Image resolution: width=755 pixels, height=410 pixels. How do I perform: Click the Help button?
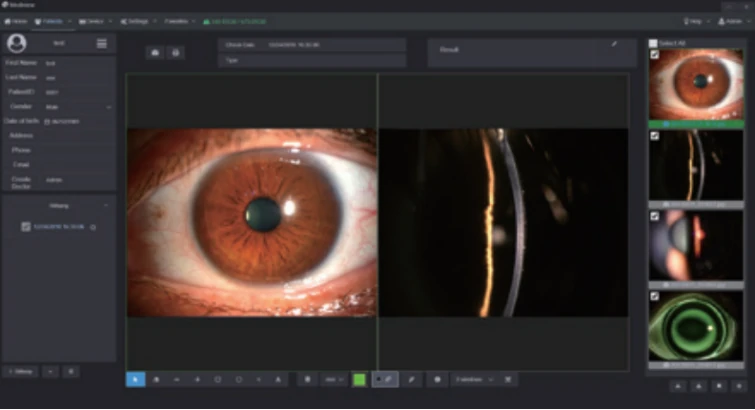(693, 20)
